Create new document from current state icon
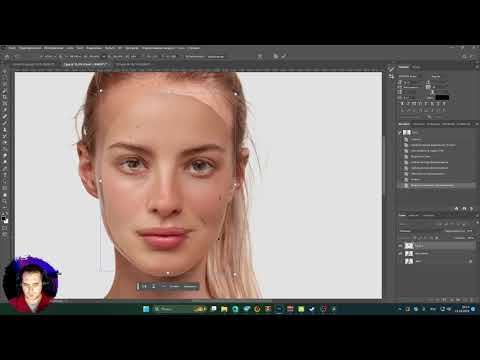Viewport: 480px width, 360px height. [x=456, y=208]
